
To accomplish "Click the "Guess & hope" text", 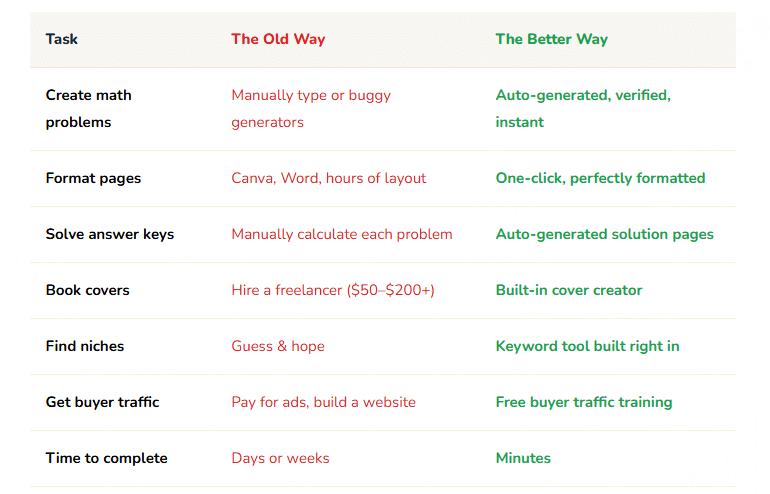I will pos(278,346).
